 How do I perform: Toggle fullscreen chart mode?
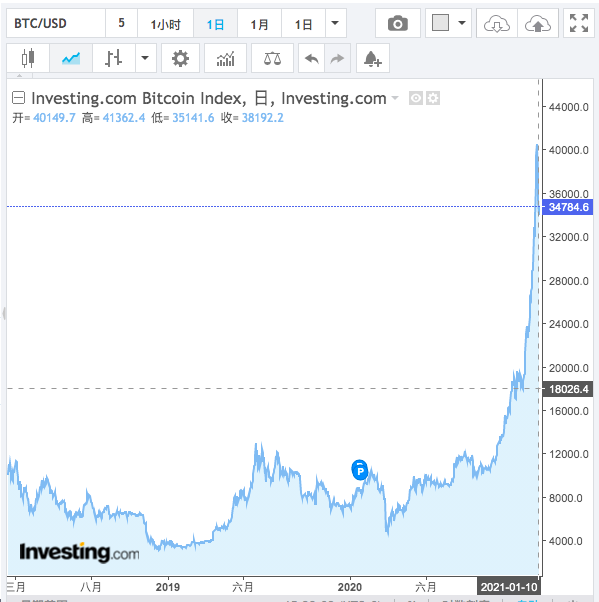[x=579, y=23]
